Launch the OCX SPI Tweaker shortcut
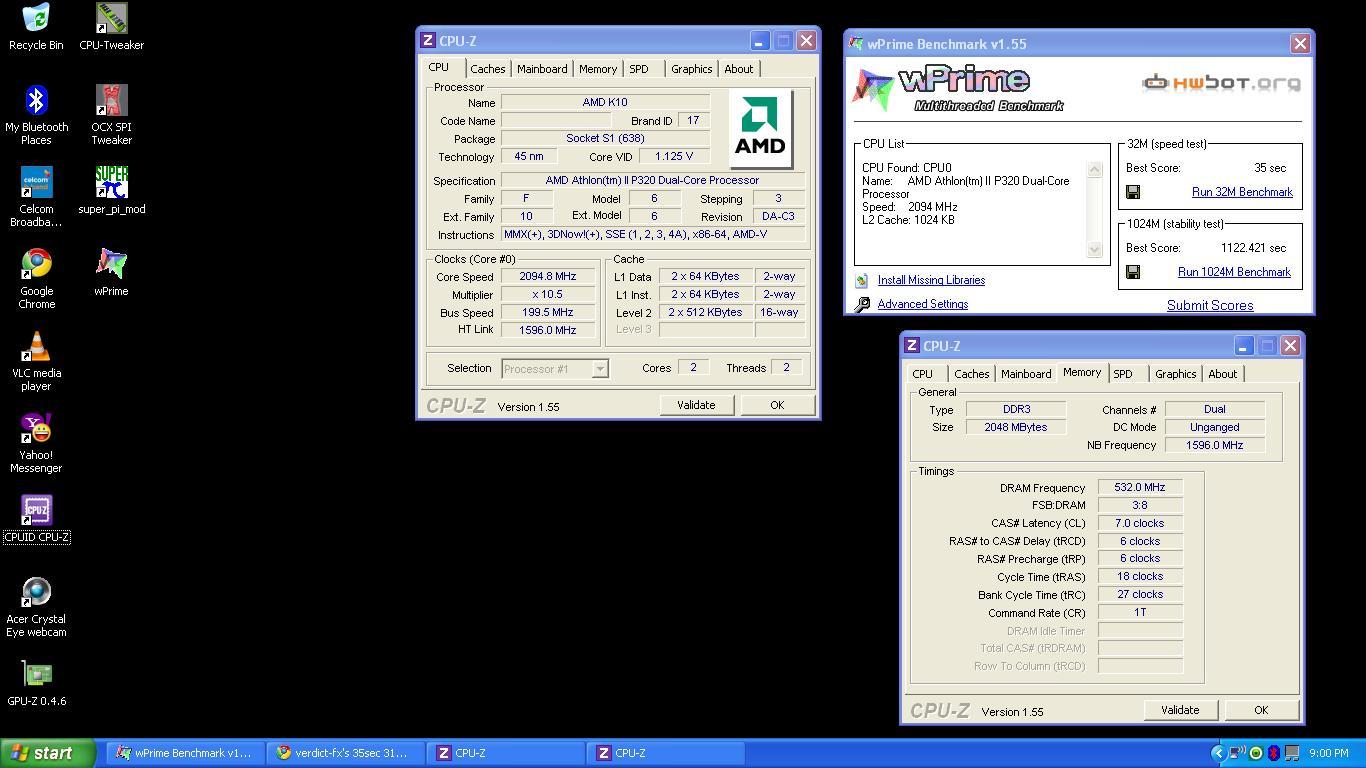The width and height of the screenshot is (1366, 768). click(x=111, y=116)
